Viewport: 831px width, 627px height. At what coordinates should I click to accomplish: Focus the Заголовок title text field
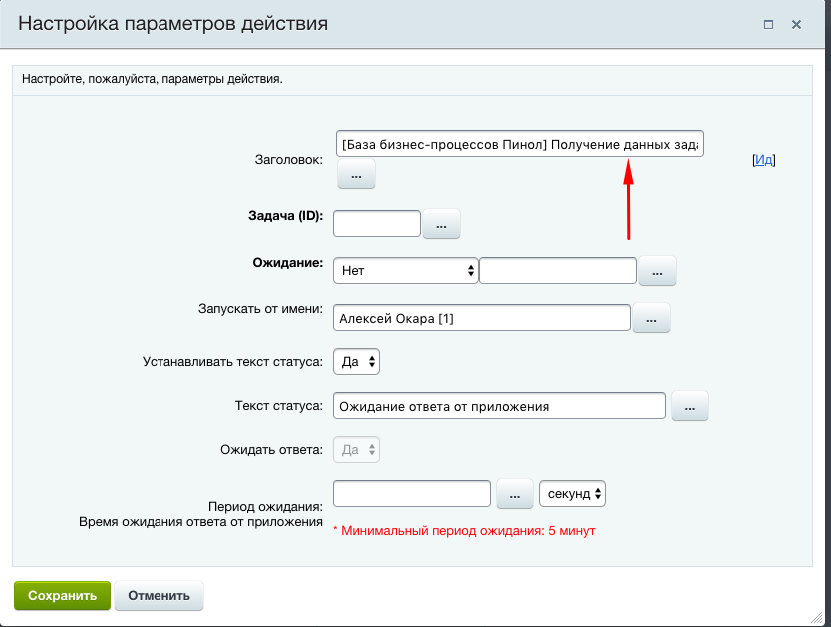[x=519, y=144]
